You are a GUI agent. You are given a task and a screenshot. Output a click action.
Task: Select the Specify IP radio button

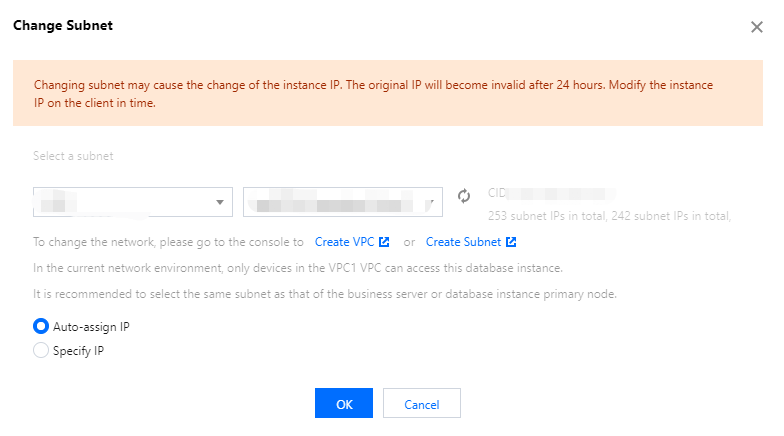(41, 350)
